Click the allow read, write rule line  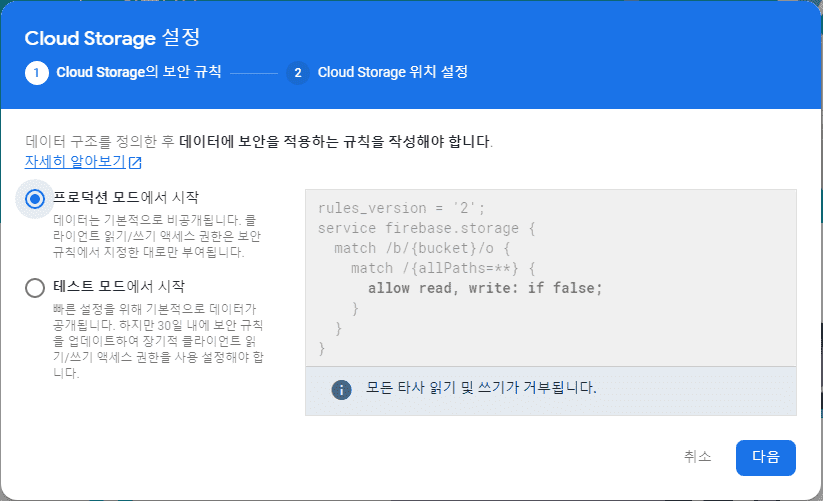pyautogui.click(x=485, y=288)
